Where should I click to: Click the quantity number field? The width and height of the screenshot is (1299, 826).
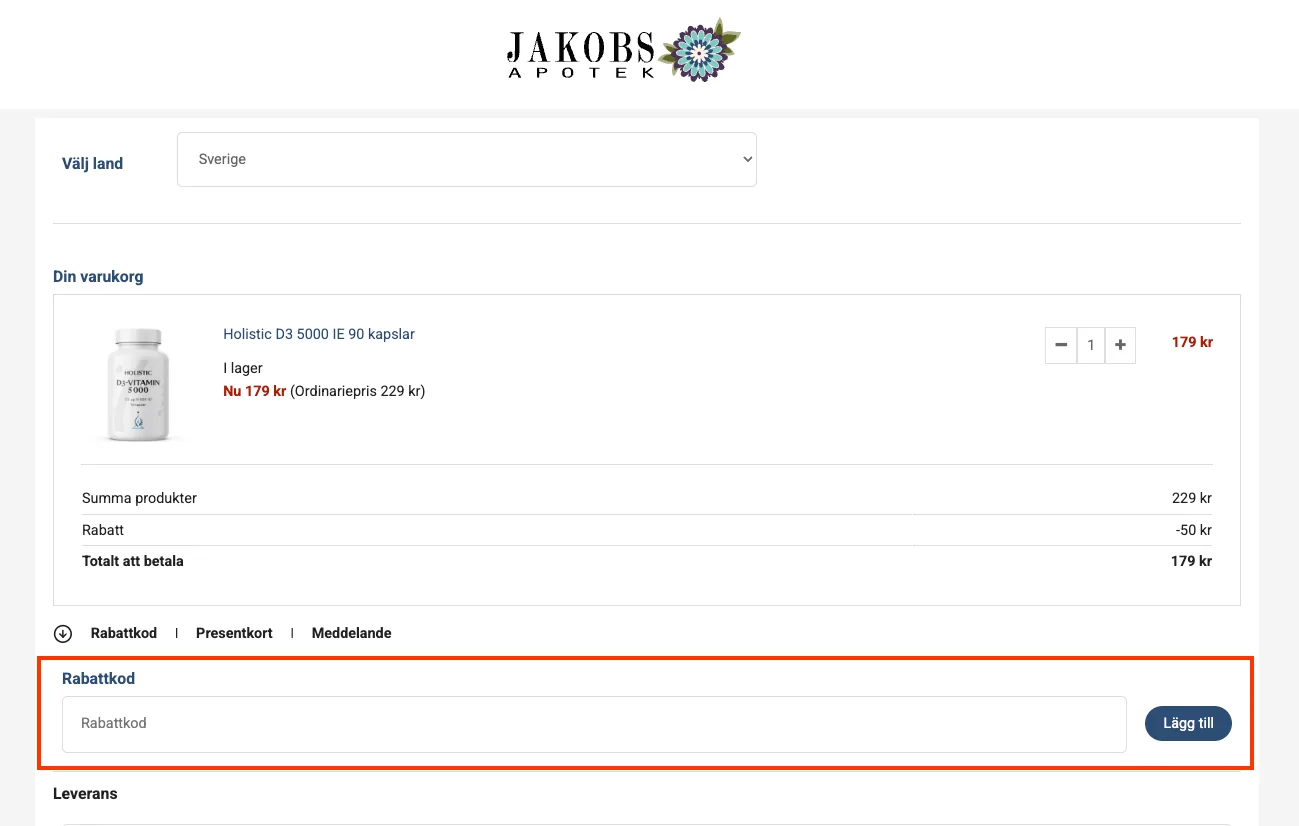coord(1091,345)
